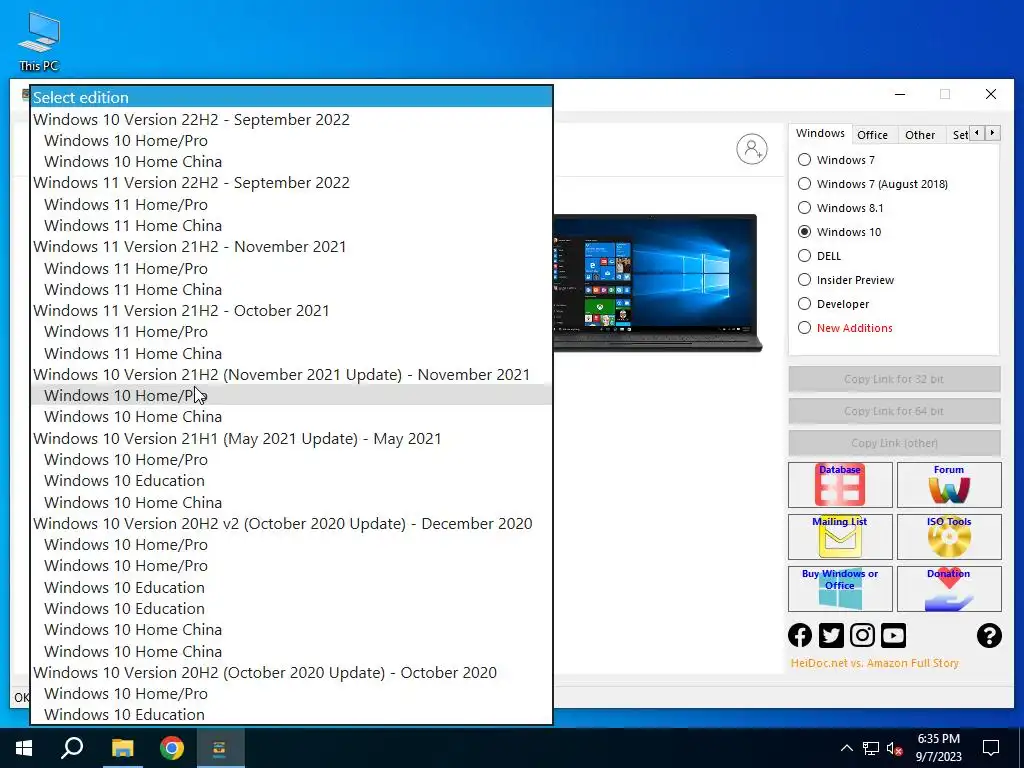
Task: Click Windows 10 Education under 20H2 October 2020
Action: point(291,714)
